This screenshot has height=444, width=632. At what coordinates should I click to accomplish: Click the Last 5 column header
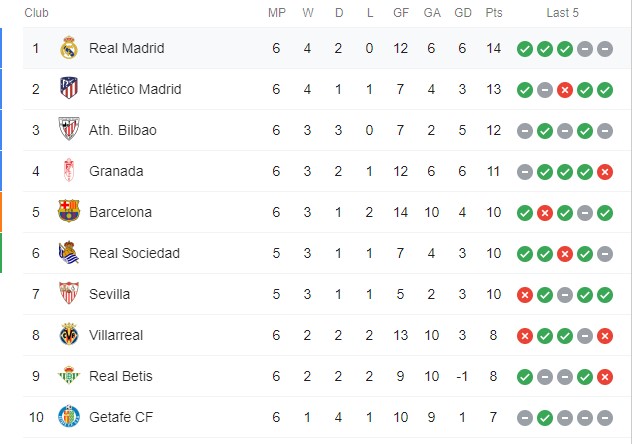point(563,13)
